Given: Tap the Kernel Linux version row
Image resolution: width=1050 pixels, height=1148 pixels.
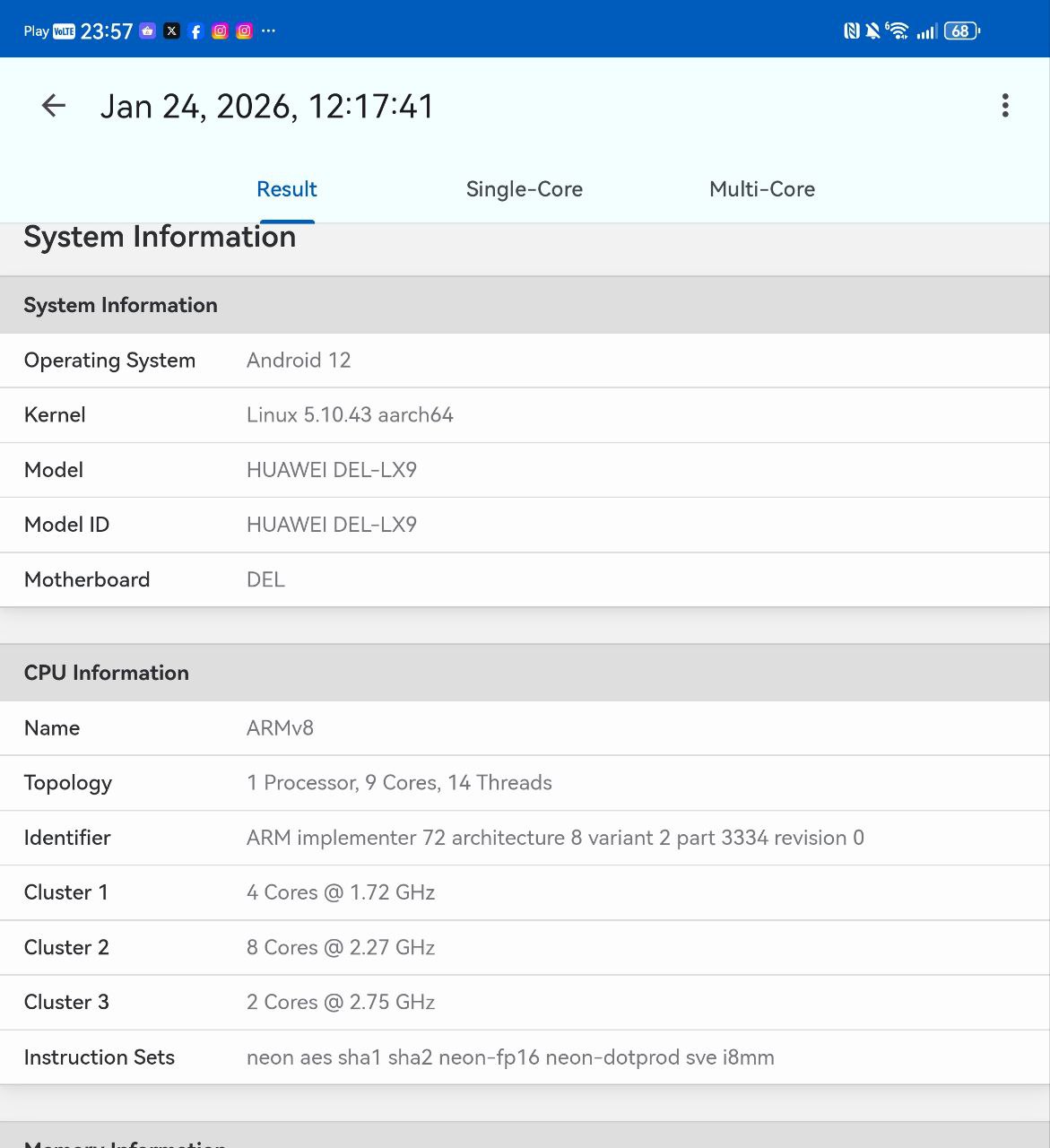Looking at the screenshot, I should click(525, 415).
